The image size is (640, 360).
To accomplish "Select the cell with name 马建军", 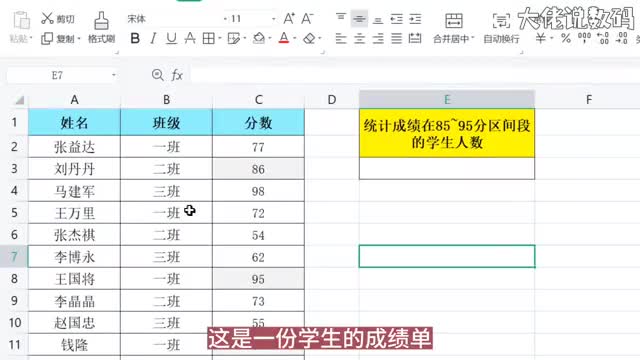I will click(74, 191).
